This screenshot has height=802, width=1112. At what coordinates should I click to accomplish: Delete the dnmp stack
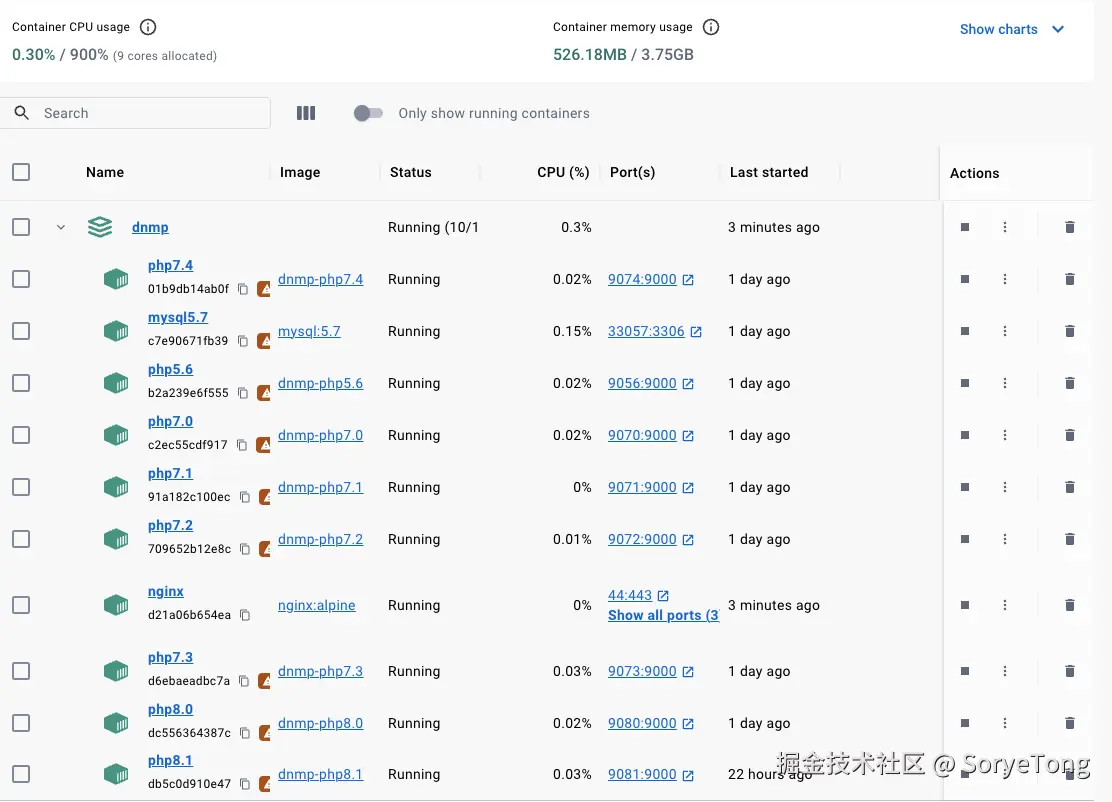coord(1069,227)
